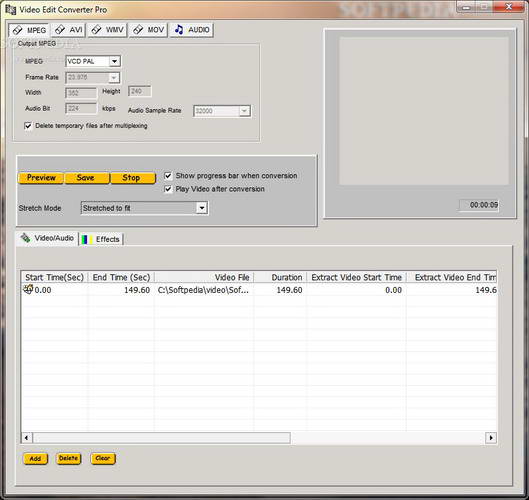Image resolution: width=529 pixels, height=500 pixels.
Task: Open the Audio Sample Rate dropdown
Action: coord(244,111)
